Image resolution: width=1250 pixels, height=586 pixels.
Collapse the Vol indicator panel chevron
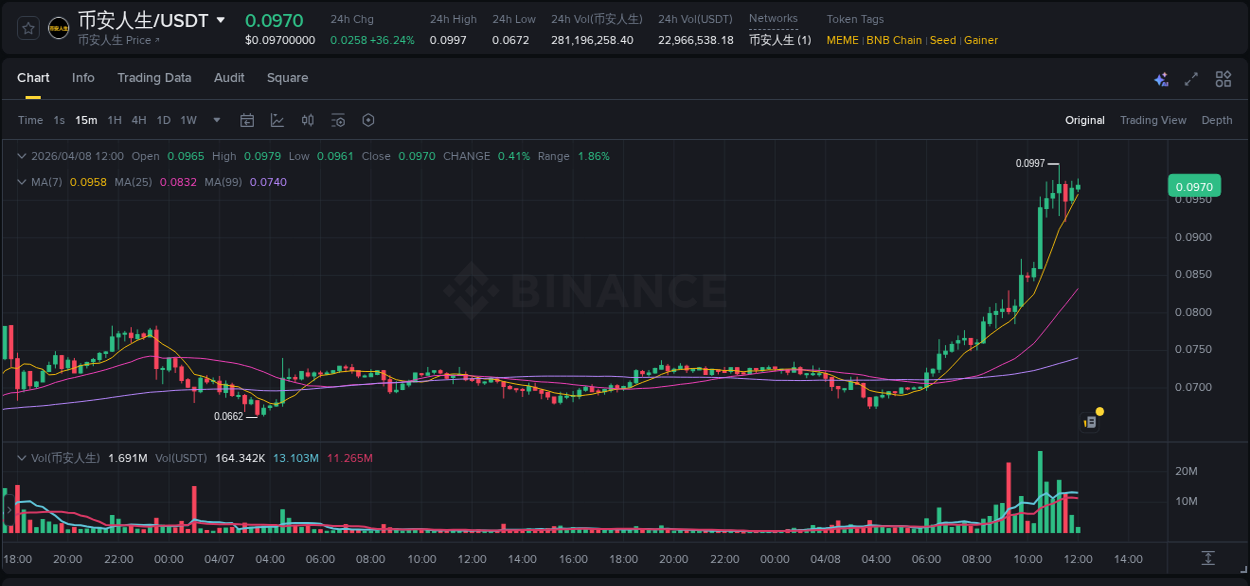(x=22, y=457)
